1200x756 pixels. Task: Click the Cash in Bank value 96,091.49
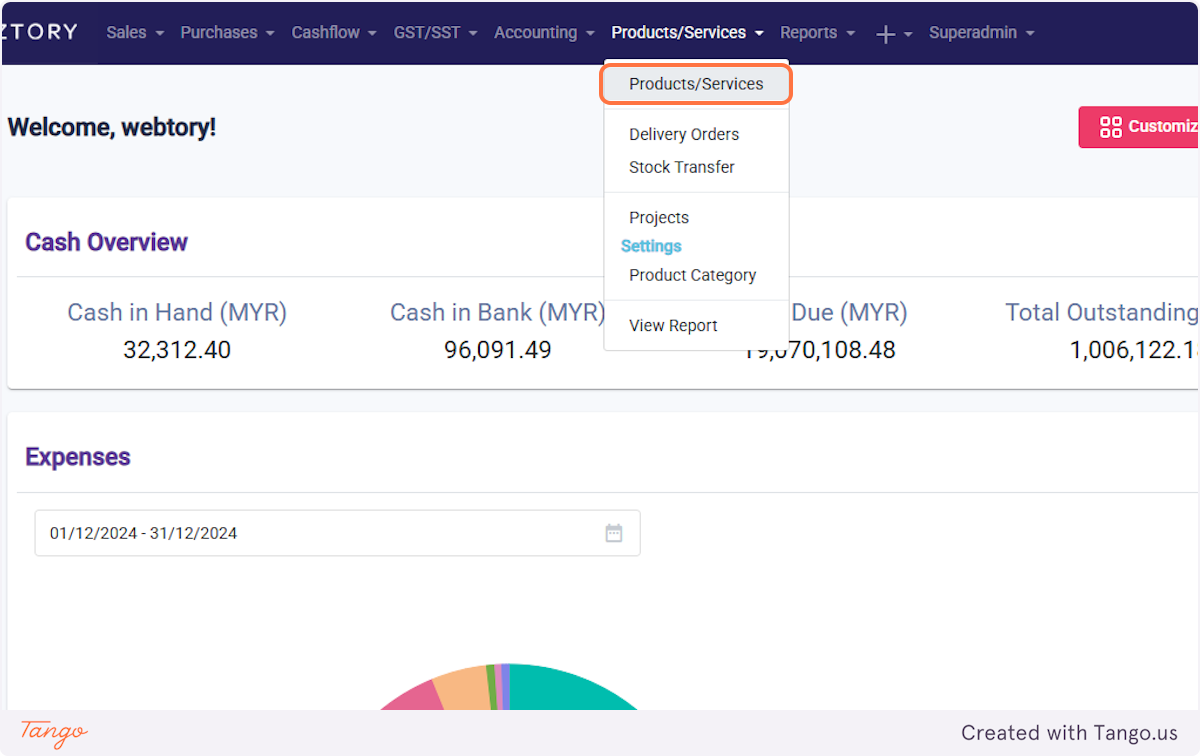tap(498, 350)
